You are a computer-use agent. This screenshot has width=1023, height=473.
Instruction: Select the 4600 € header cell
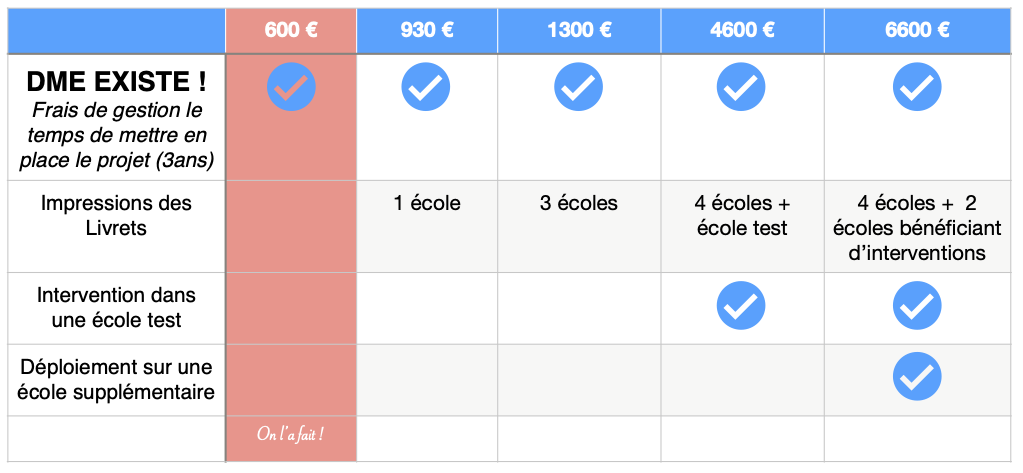pyautogui.click(x=742, y=31)
